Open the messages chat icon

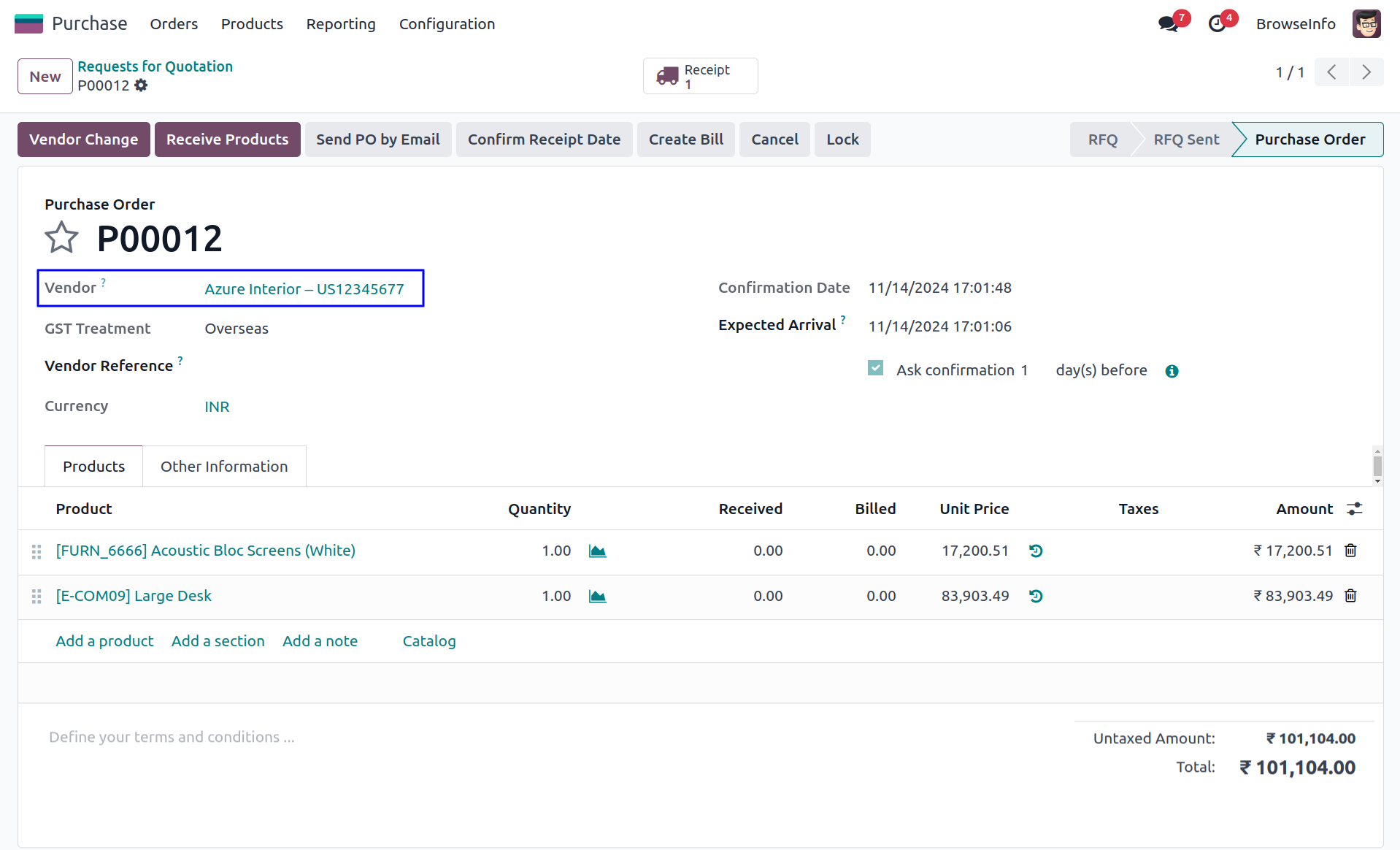click(x=1168, y=24)
